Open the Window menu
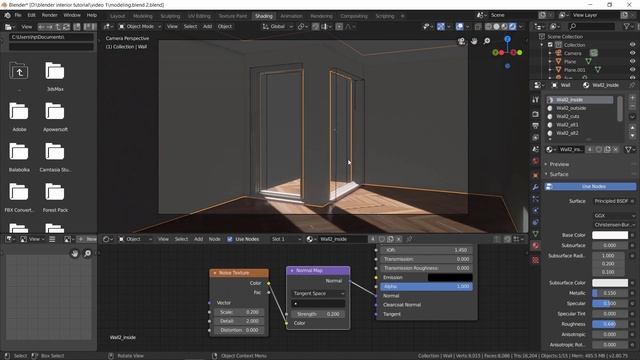 (x=72, y=15)
